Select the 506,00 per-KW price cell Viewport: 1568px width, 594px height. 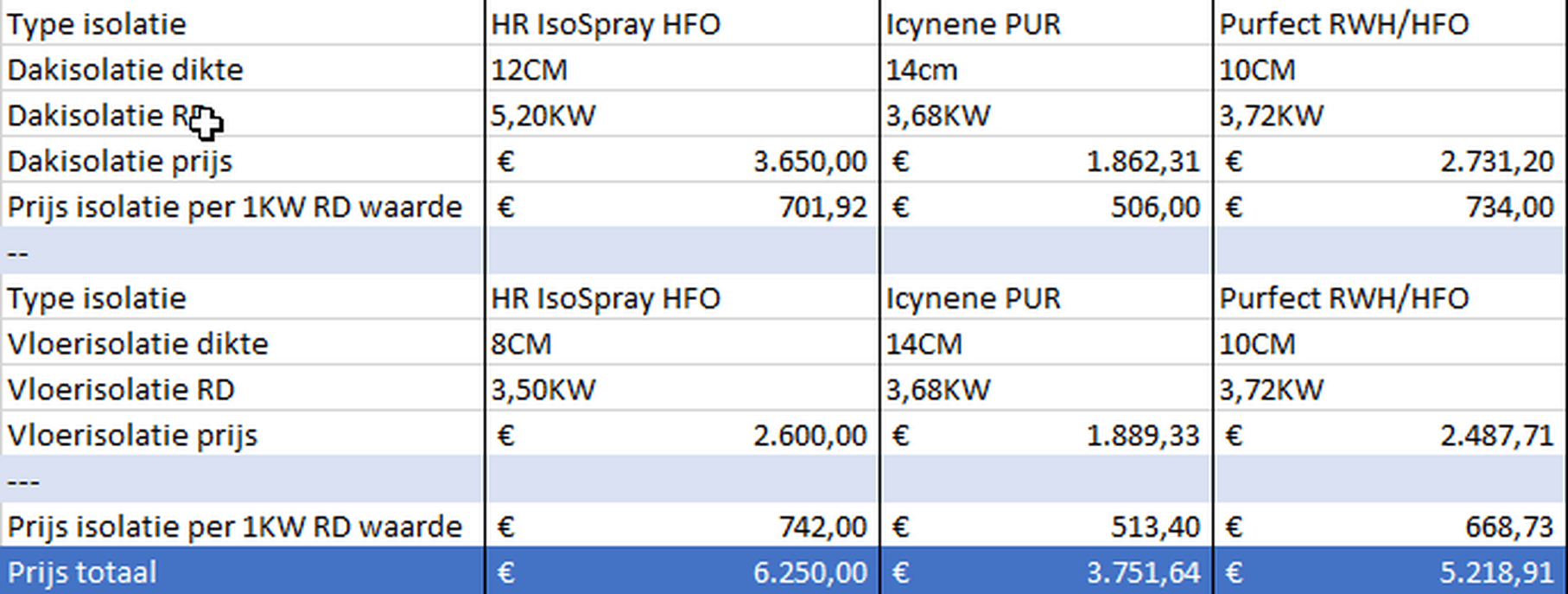tap(1046, 207)
